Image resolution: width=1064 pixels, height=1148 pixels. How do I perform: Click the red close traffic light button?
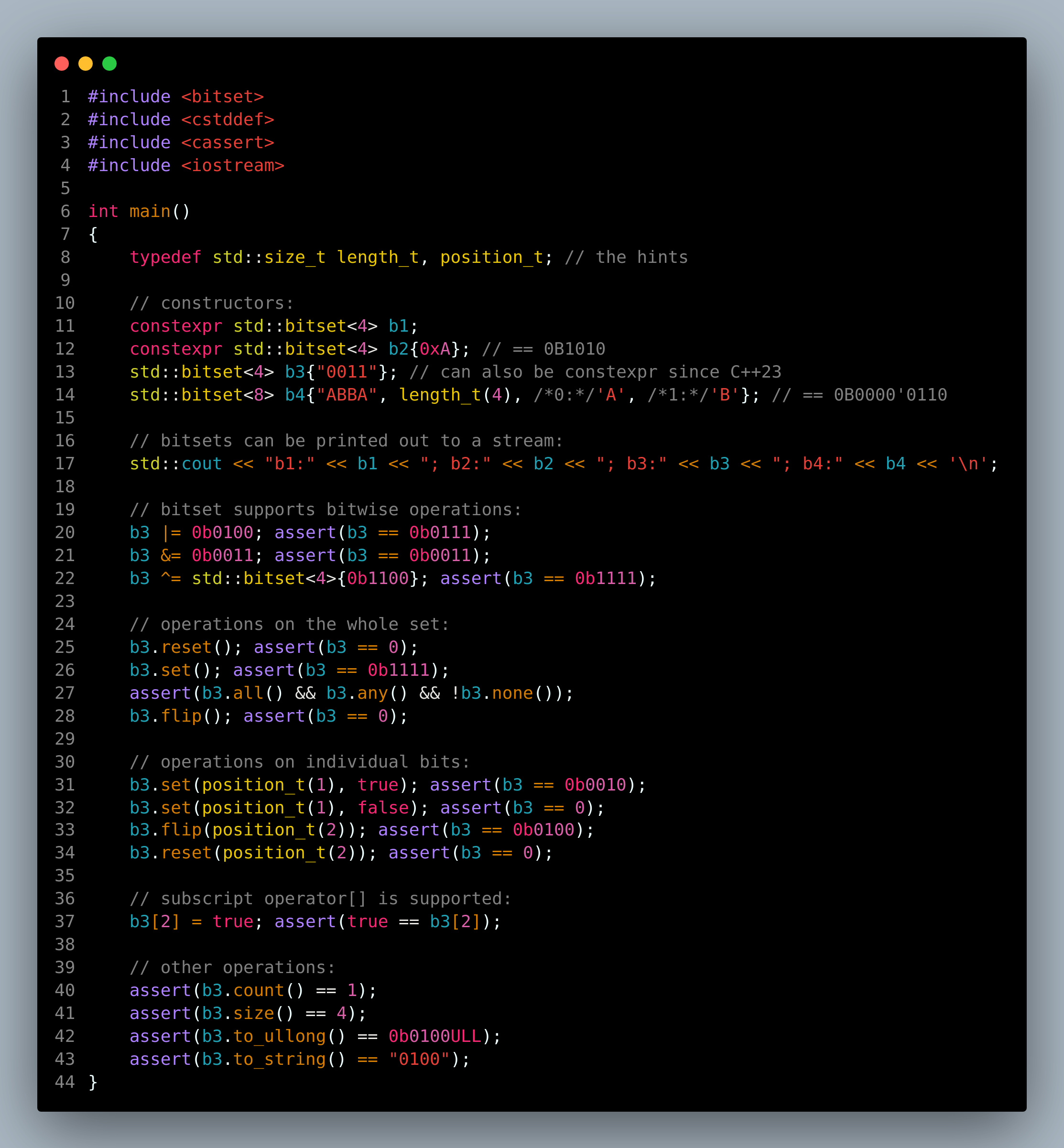62,64
